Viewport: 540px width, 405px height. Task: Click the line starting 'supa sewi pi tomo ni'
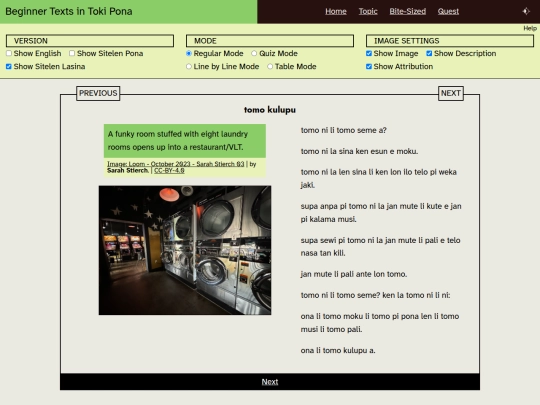(x=381, y=247)
